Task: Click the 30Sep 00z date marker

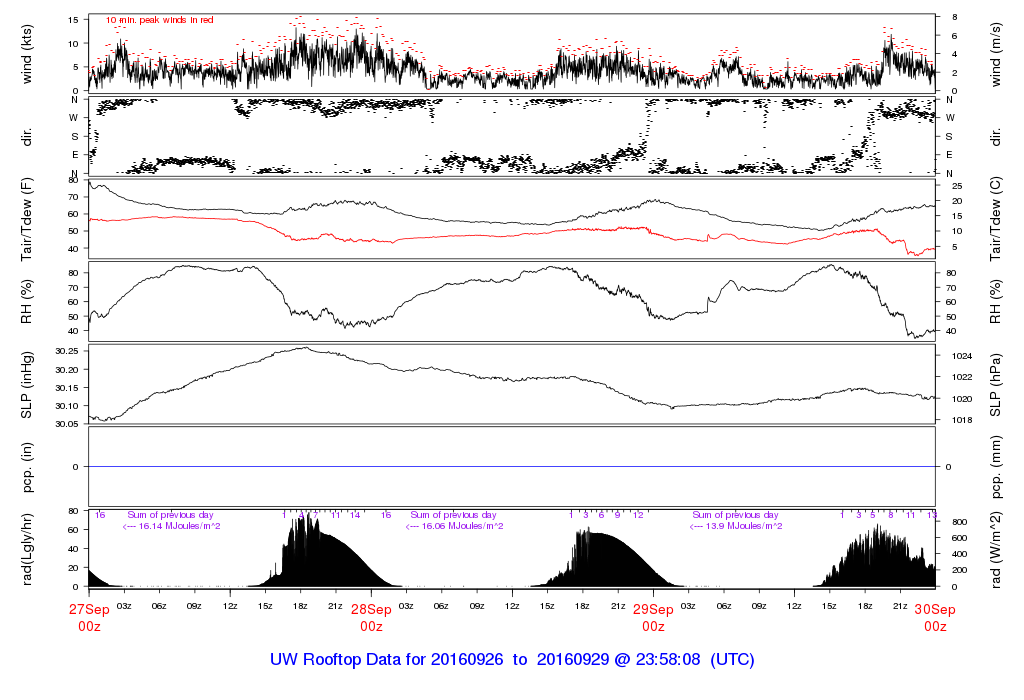Action: point(935,617)
